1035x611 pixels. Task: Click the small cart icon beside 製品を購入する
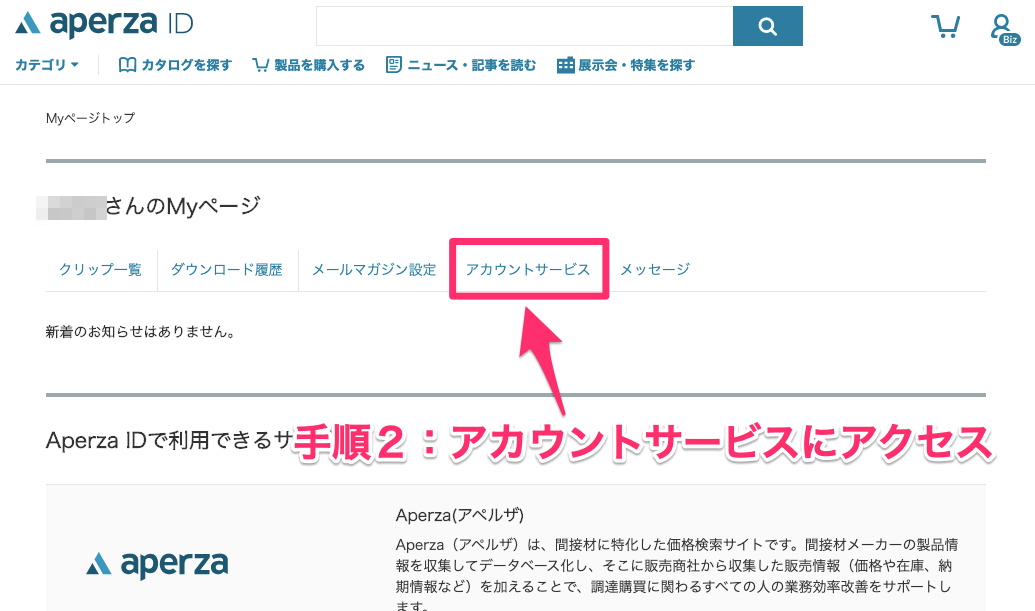[261, 63]
